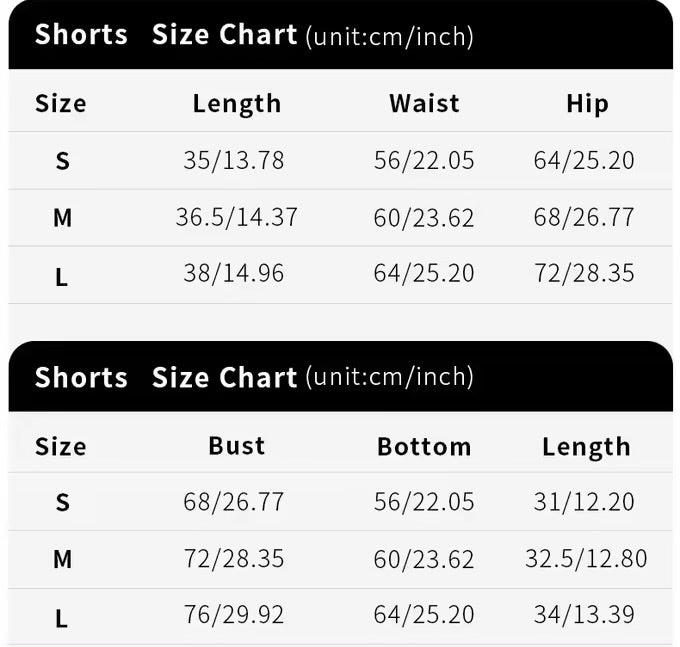Select the 68/26.77 hip cell
680x647 pixels.
tap(584, 217)
